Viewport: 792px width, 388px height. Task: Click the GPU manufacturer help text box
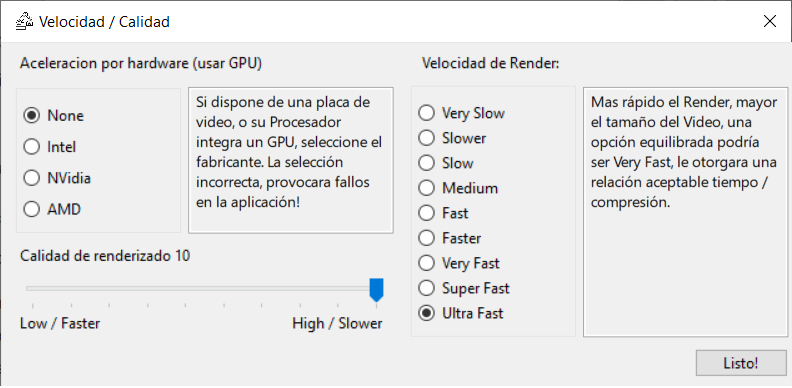coord(291,161)
